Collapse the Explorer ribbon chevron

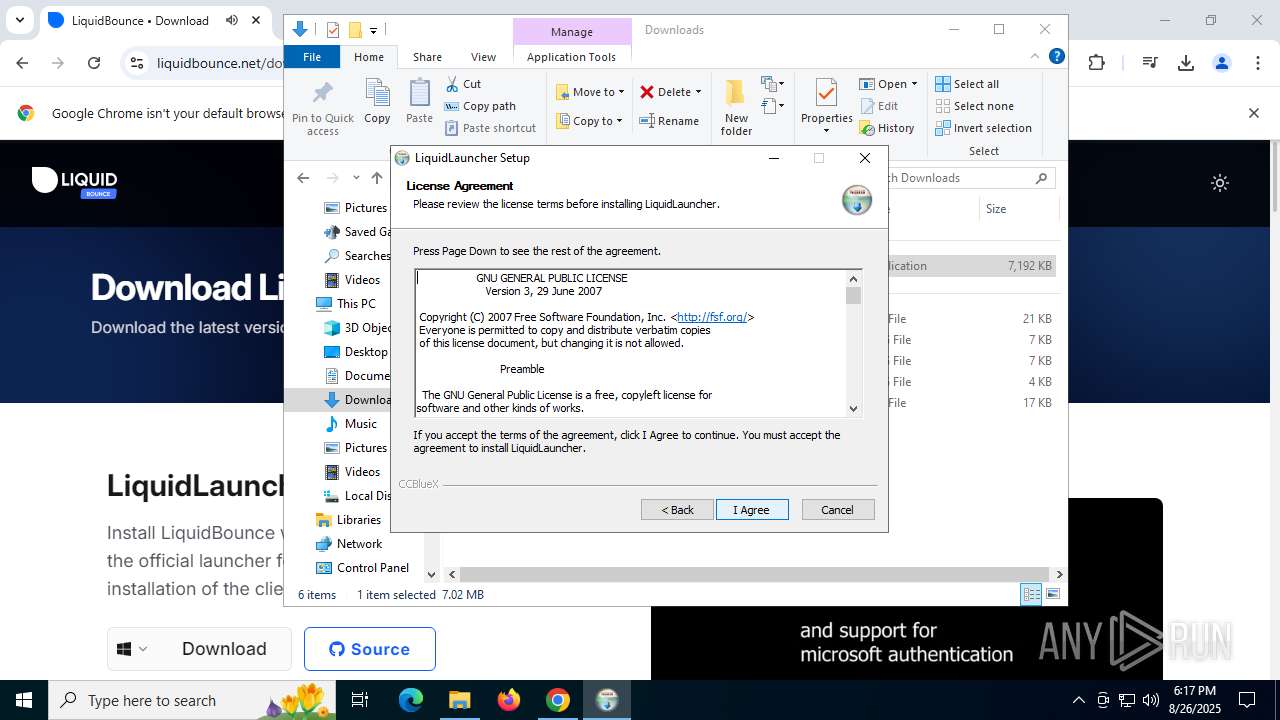(x=1035, y=57)
